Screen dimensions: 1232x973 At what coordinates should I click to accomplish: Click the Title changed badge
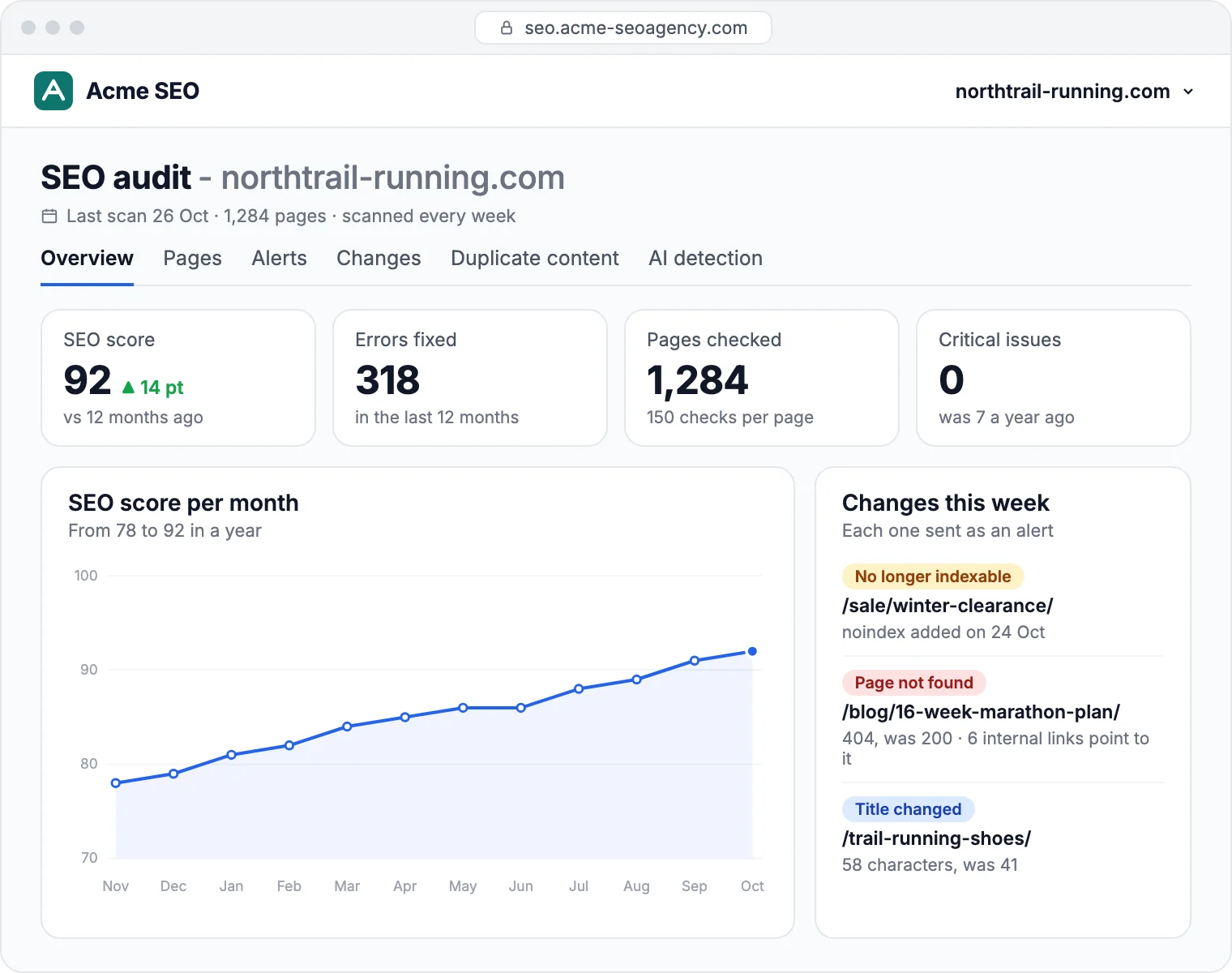[x=909, y=809]
